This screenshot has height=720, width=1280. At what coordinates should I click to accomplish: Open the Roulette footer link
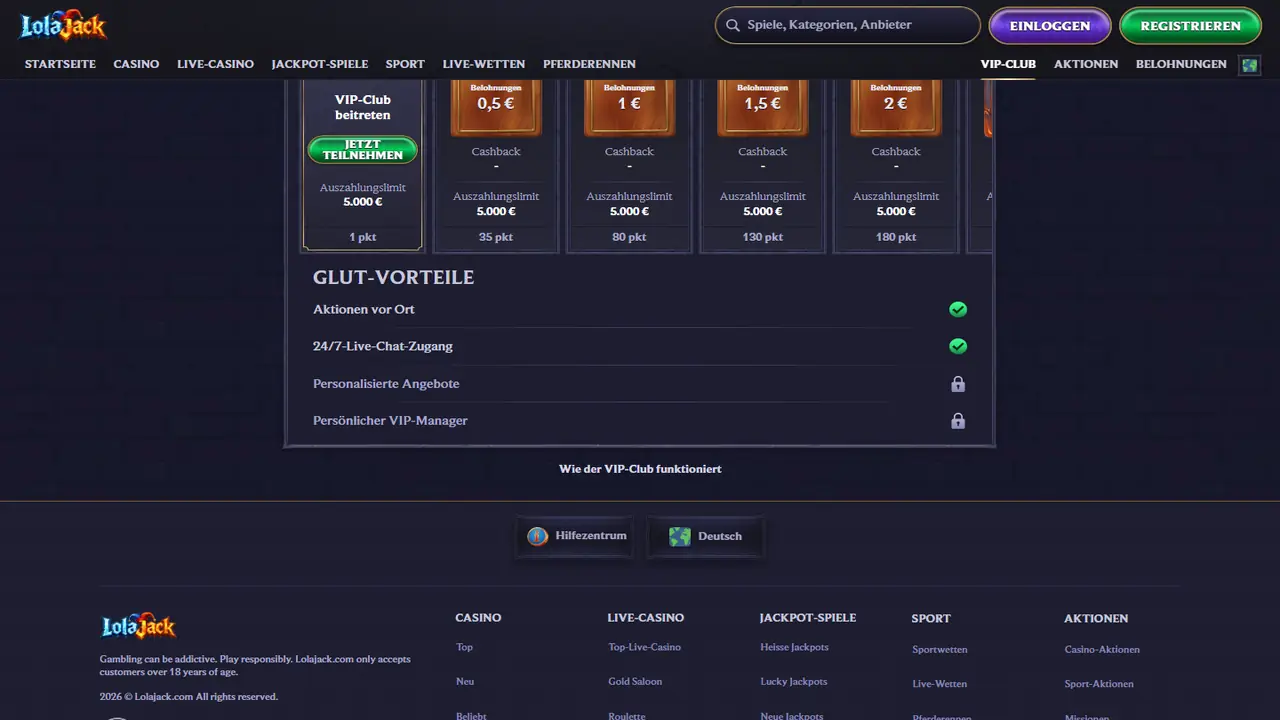[x=627, y=716]
